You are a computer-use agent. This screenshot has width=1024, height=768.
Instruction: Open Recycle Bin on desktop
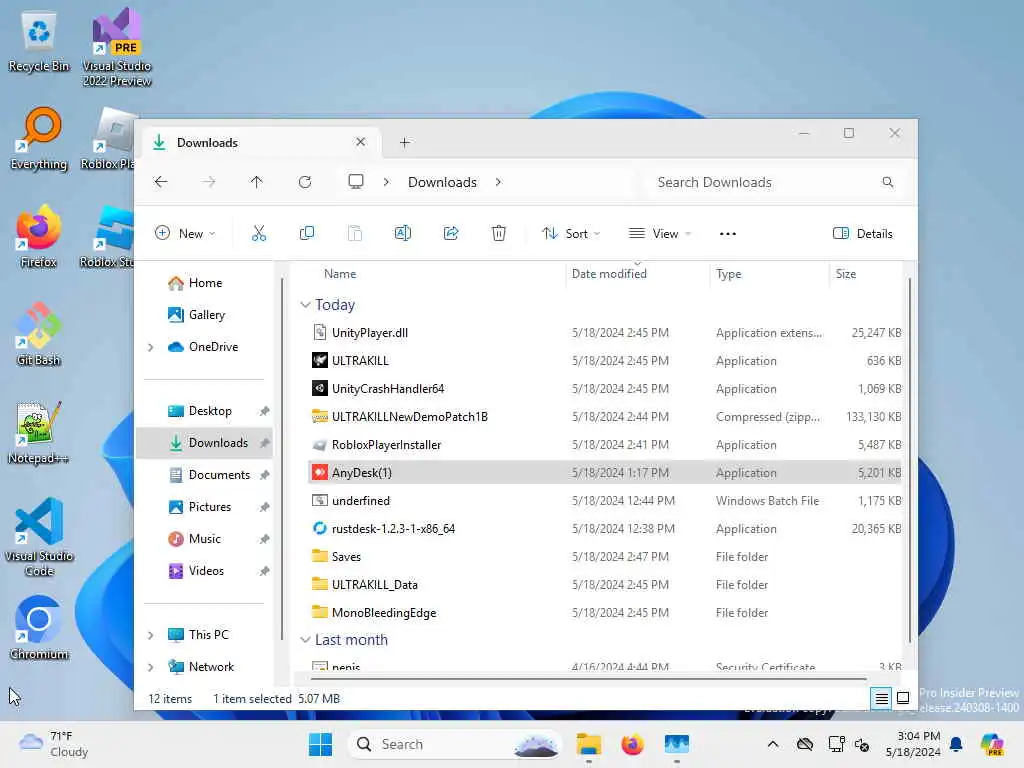tap(39, 40)
